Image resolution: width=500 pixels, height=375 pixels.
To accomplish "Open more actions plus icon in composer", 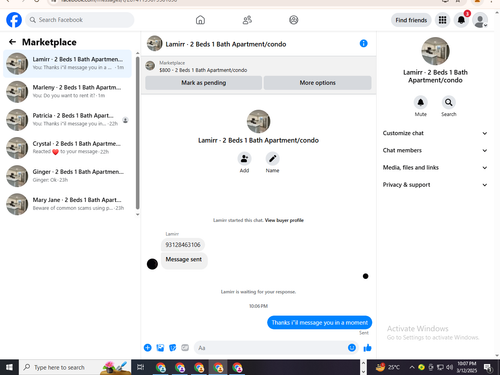I will pos(148,348).
